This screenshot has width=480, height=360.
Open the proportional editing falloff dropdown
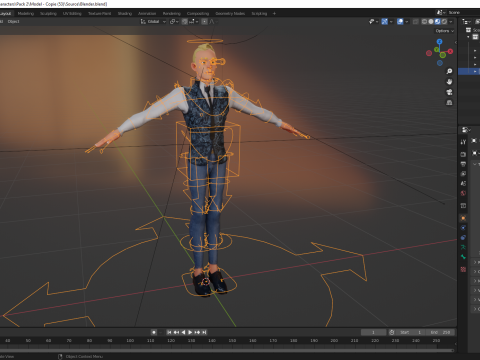tap(213, 21)
